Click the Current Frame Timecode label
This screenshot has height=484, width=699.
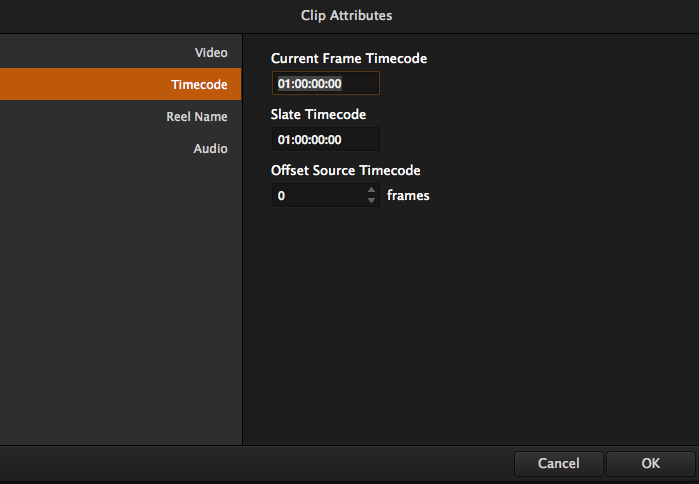click(x=348, y=59)
